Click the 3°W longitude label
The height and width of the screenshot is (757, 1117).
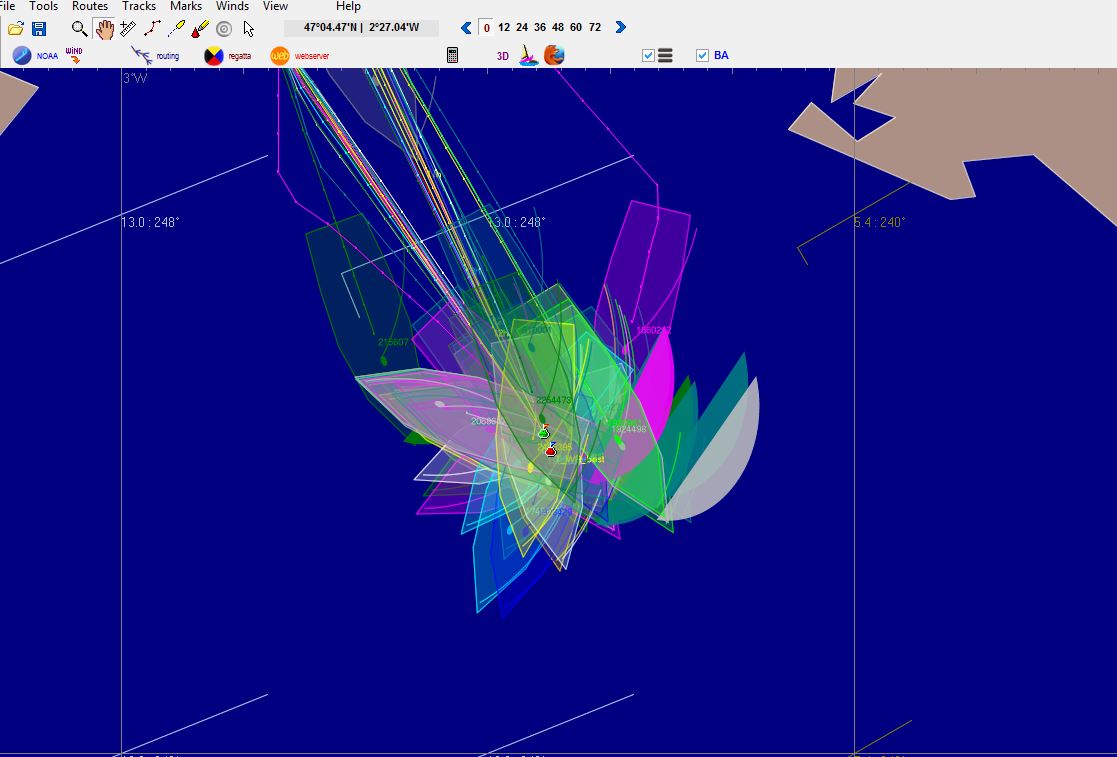[135, 78]
